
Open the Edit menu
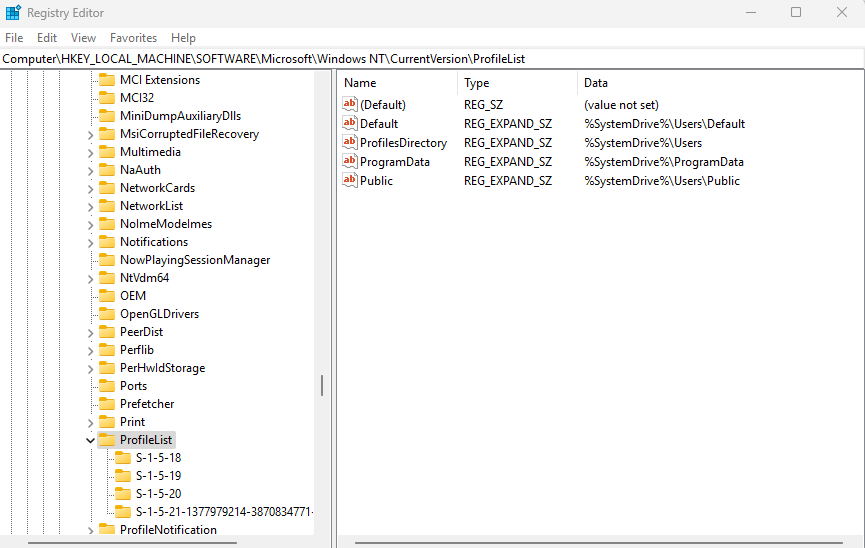coord(47,38)
